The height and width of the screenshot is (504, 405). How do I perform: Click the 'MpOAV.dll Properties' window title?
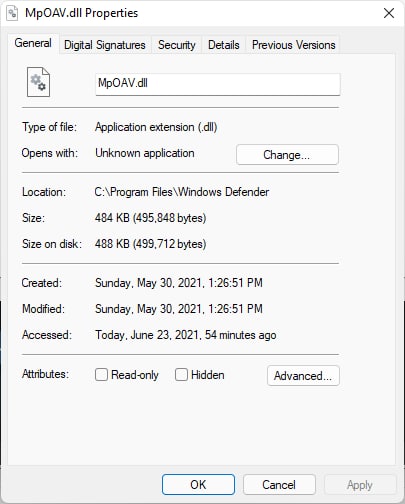(82, 13)
